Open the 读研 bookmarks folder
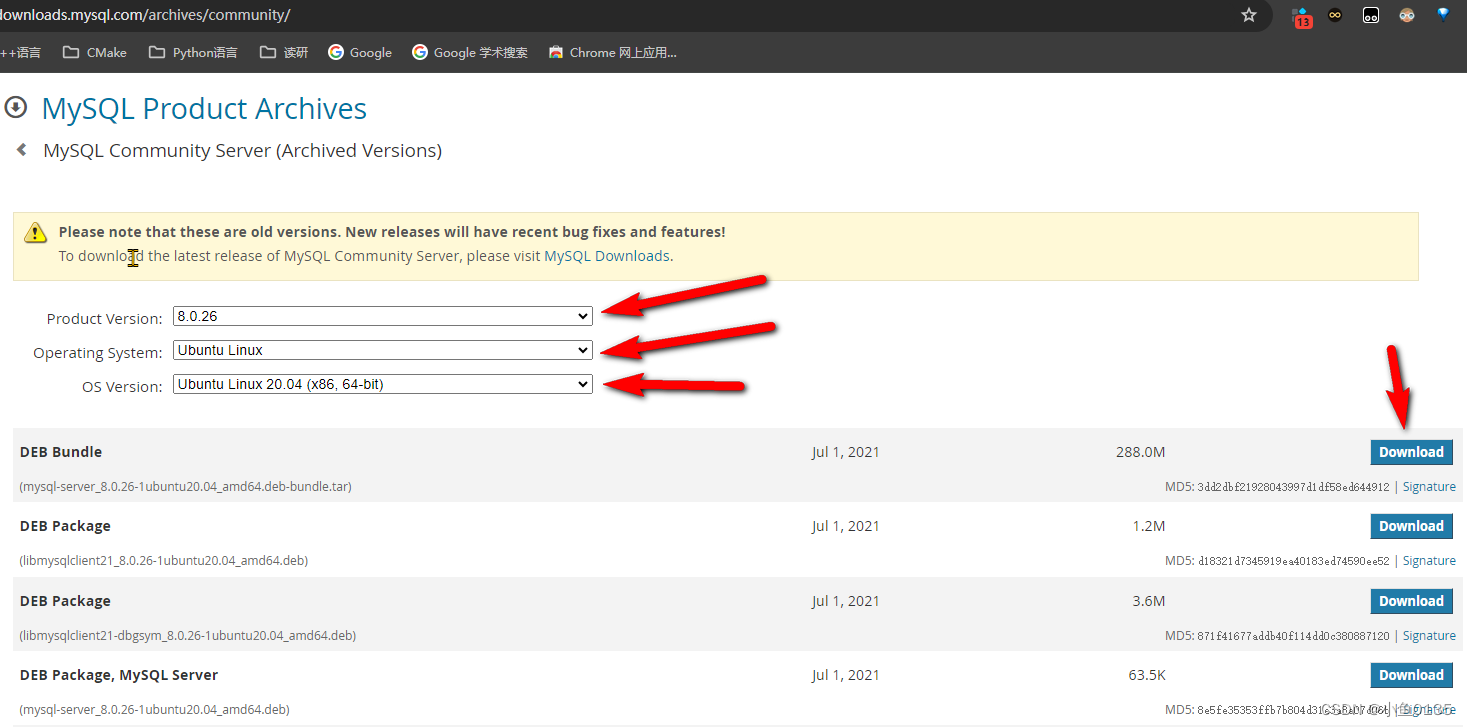This screenshot has height=727, width=1467. 283,52
